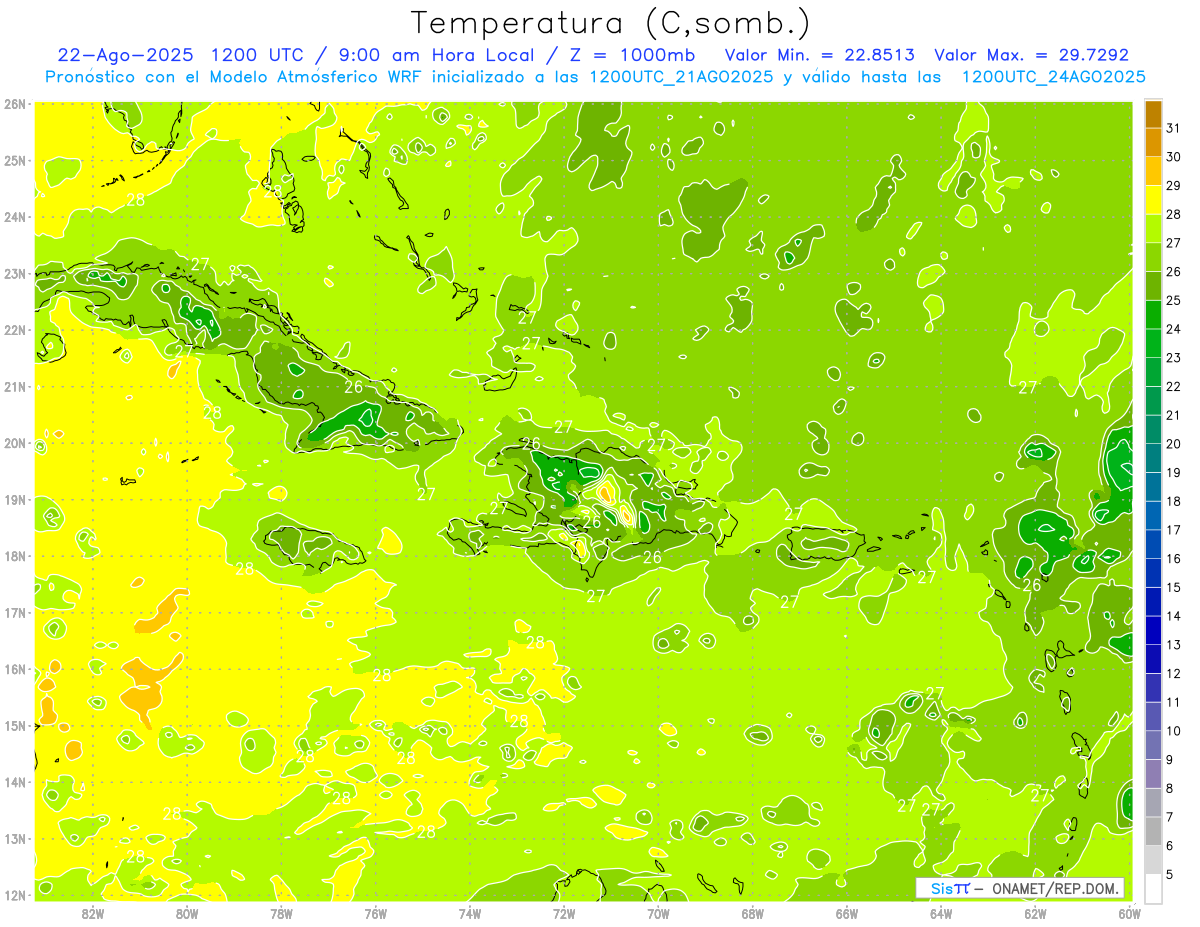Viewport: 1200px width, 927px height.
Task: Click the longitude axis label "66W"
Action: 847,913
